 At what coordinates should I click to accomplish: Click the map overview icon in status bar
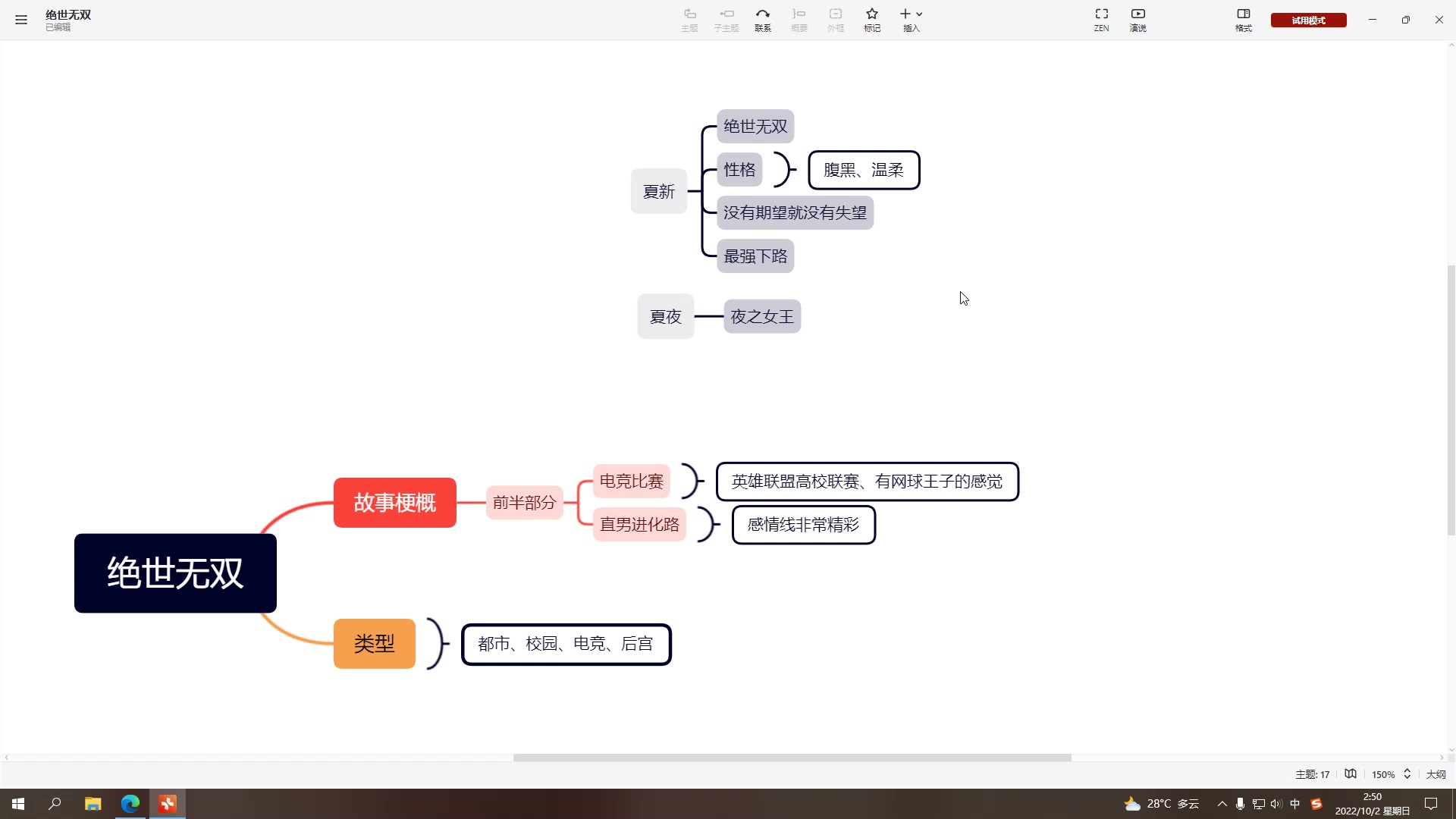[1351, 774]
